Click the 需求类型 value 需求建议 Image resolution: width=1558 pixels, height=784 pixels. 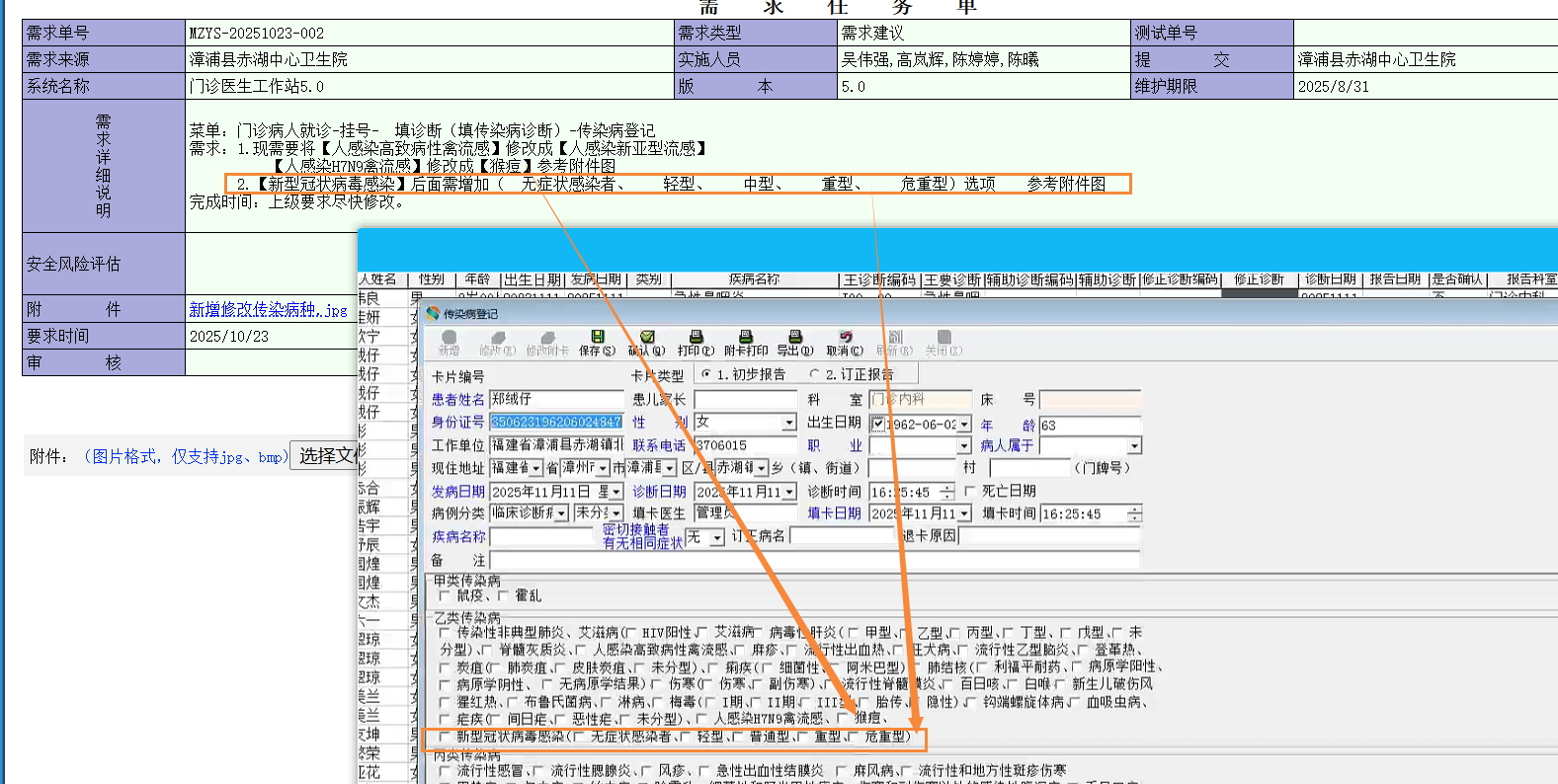pyautogui.click(x=872, y=33)
